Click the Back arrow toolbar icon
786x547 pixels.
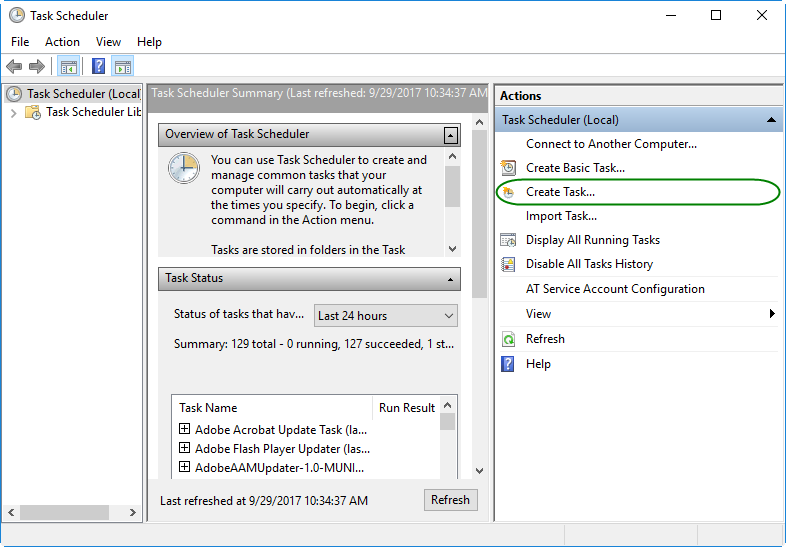[14, 66]
